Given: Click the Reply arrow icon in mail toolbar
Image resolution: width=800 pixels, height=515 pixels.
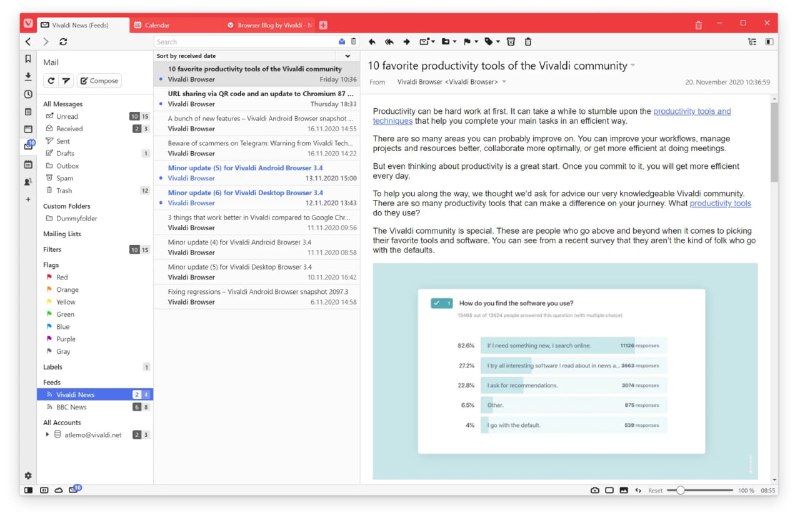Looking at the screenshot, I should coord(372,42).
